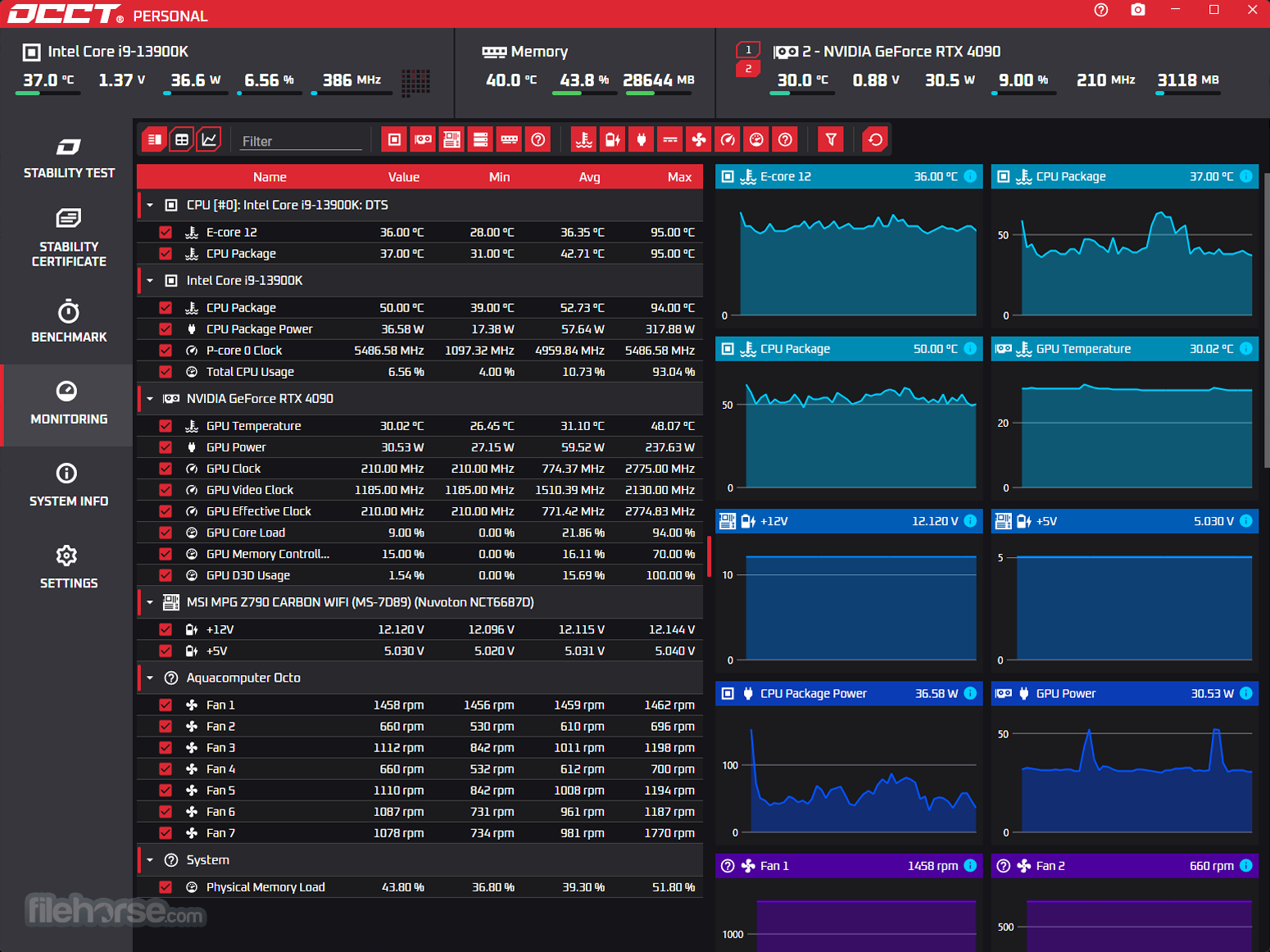This screenshot has height=952, width=1270.
Task: Show info for the CPU Package Power graph
Action: pos(970,693)
